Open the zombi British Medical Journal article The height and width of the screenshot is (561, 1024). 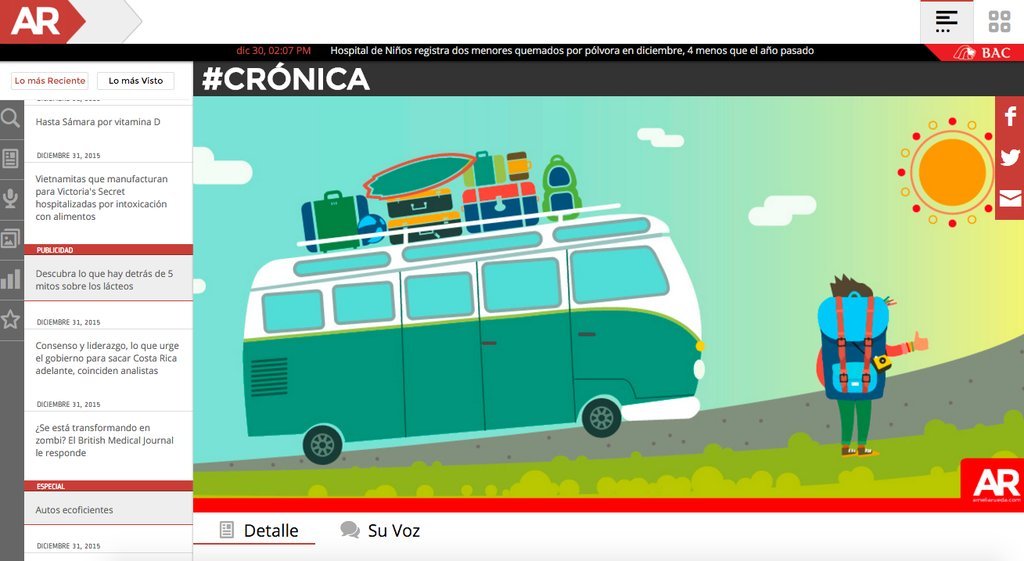(x=104, y=440)
